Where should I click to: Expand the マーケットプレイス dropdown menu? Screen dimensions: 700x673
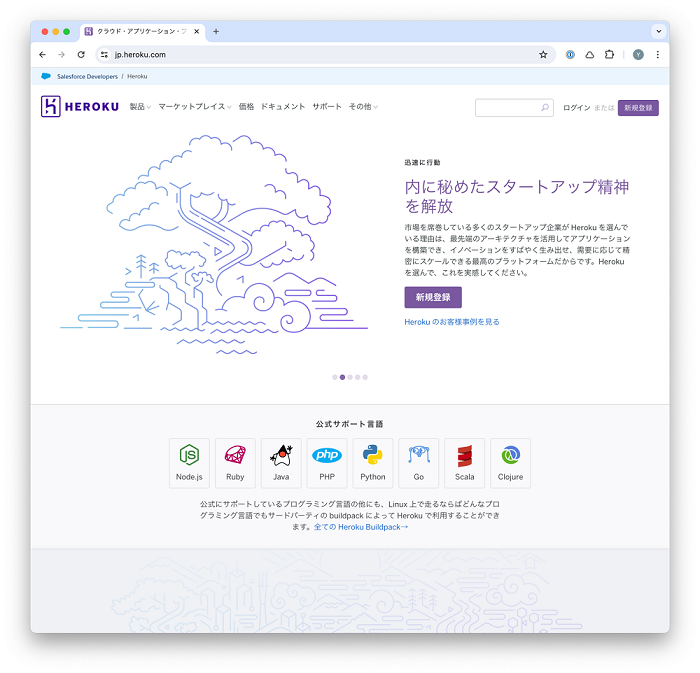click(x=195, y=107)
